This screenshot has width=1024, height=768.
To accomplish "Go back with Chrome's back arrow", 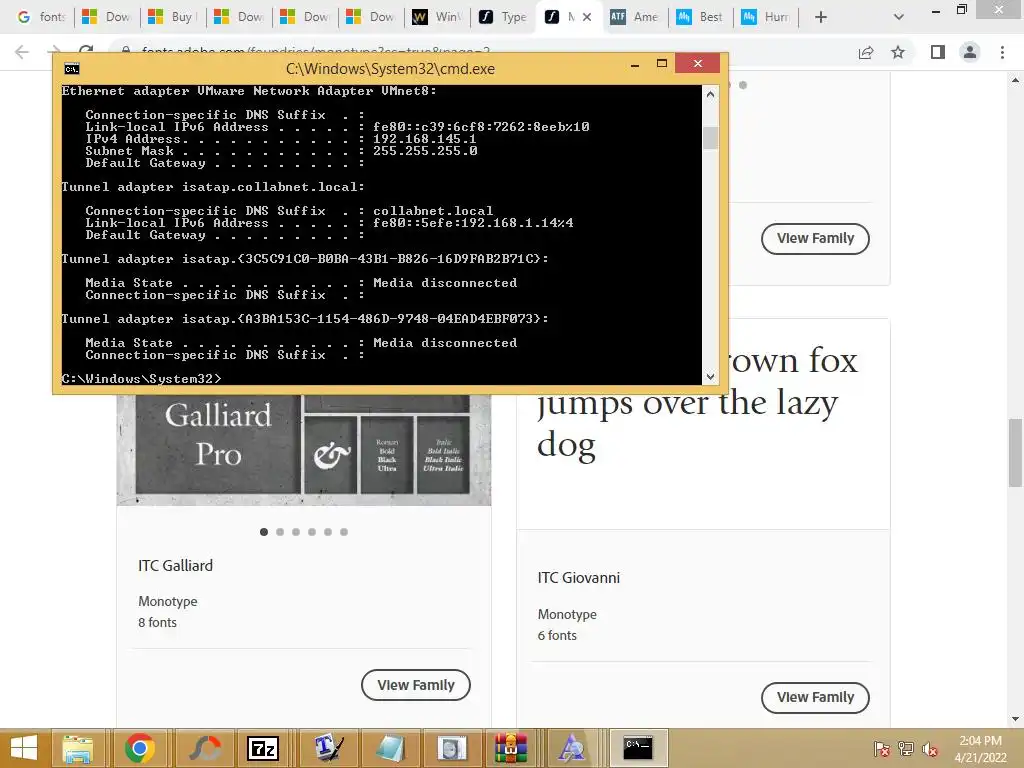I will point(22,52).
